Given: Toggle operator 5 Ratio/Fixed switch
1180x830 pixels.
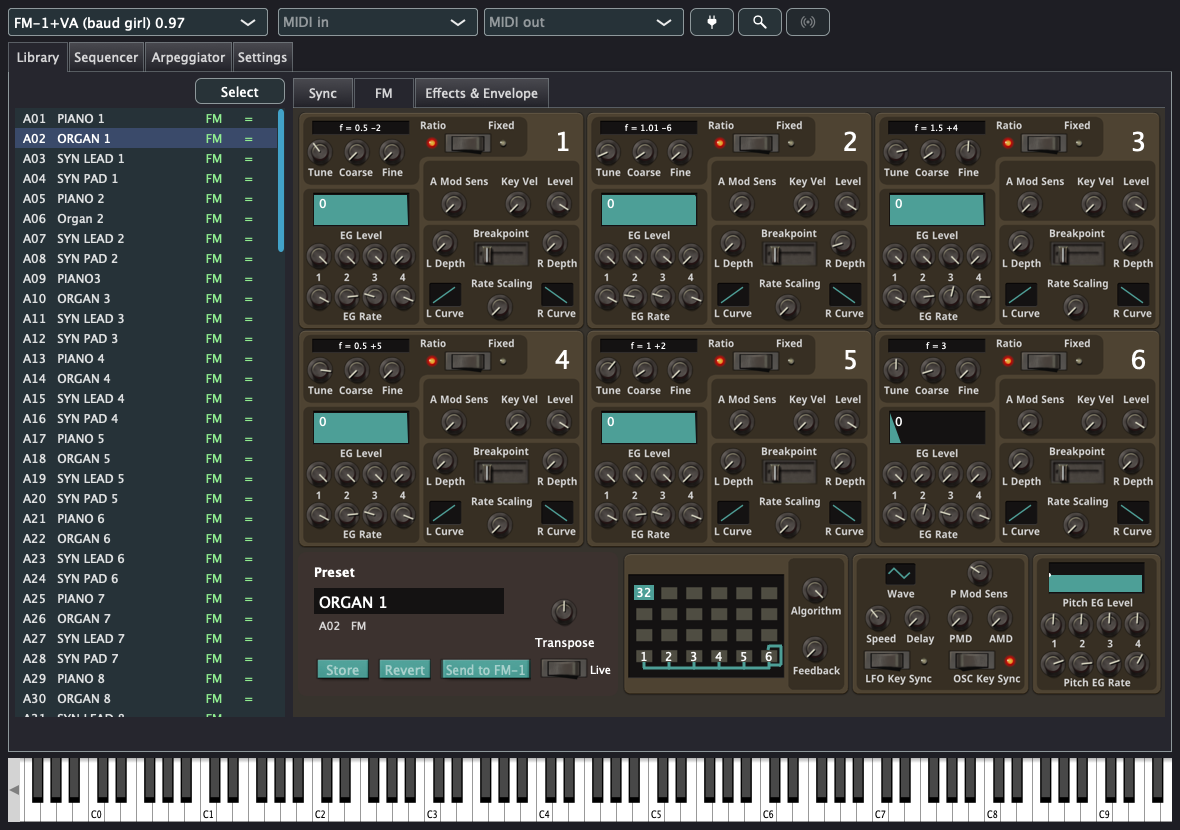Looking at the screenshot, I should [756, 361].
